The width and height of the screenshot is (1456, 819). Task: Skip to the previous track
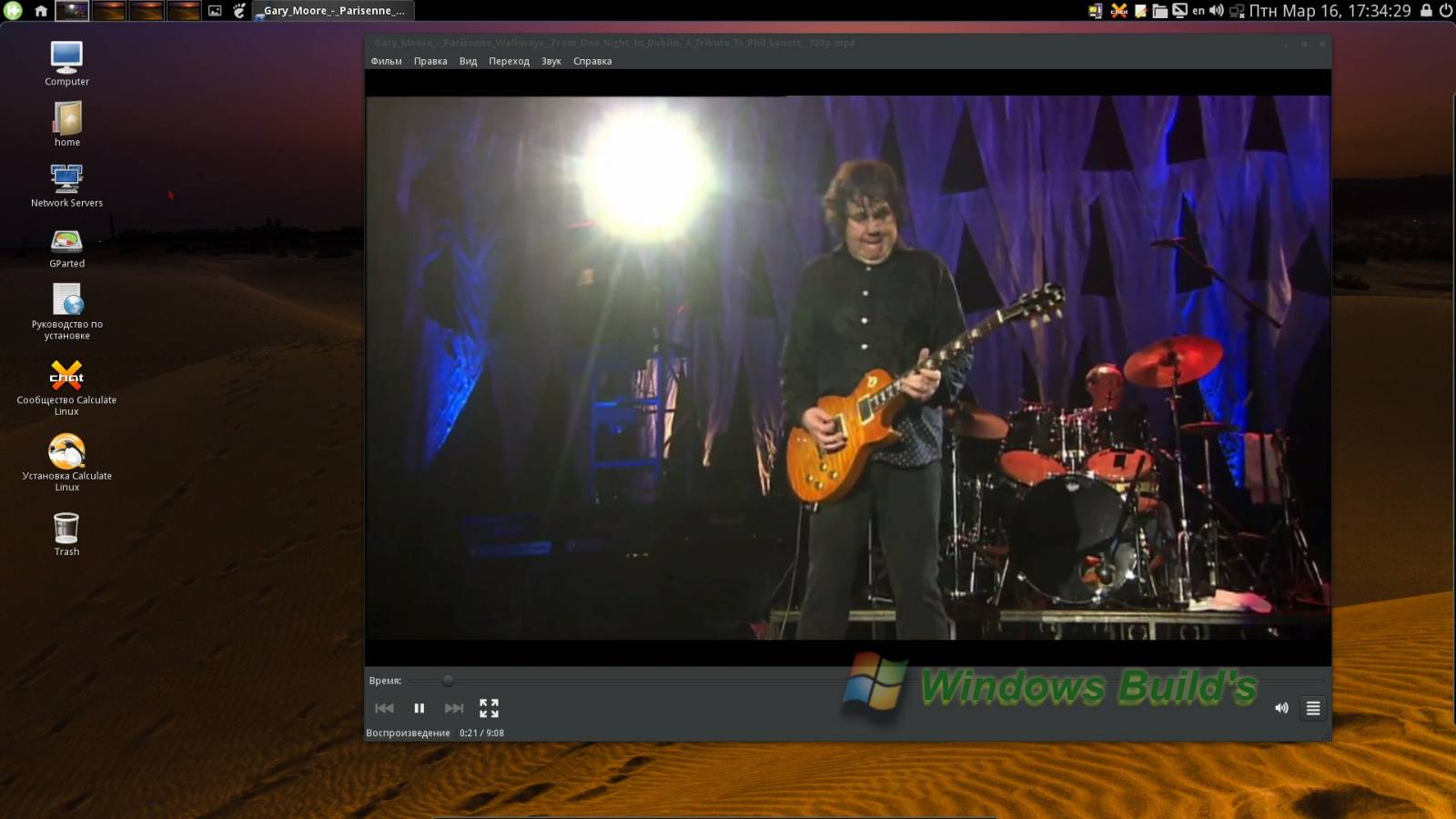tap(384, 708)
